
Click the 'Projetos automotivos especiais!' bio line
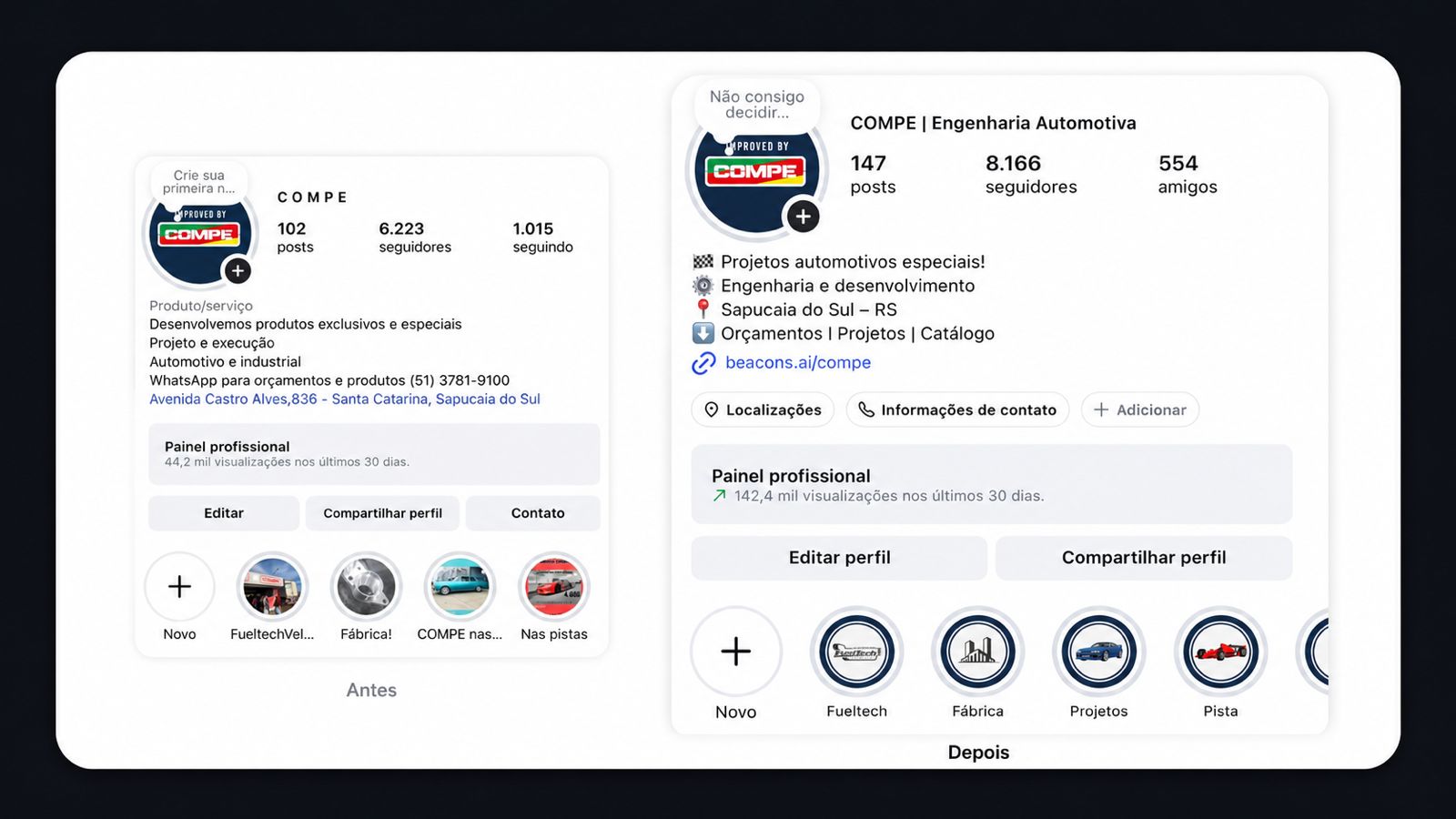point(853,262)
